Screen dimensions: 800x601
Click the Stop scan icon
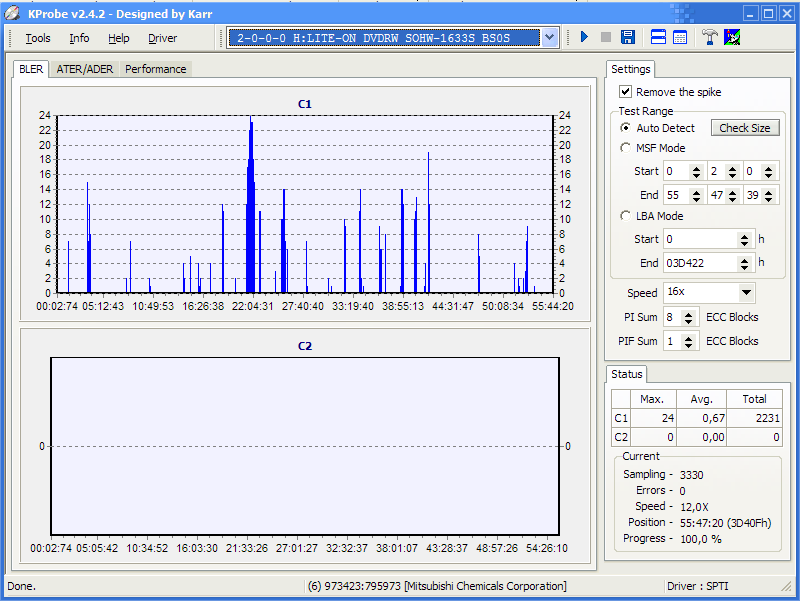coord(605,37)
